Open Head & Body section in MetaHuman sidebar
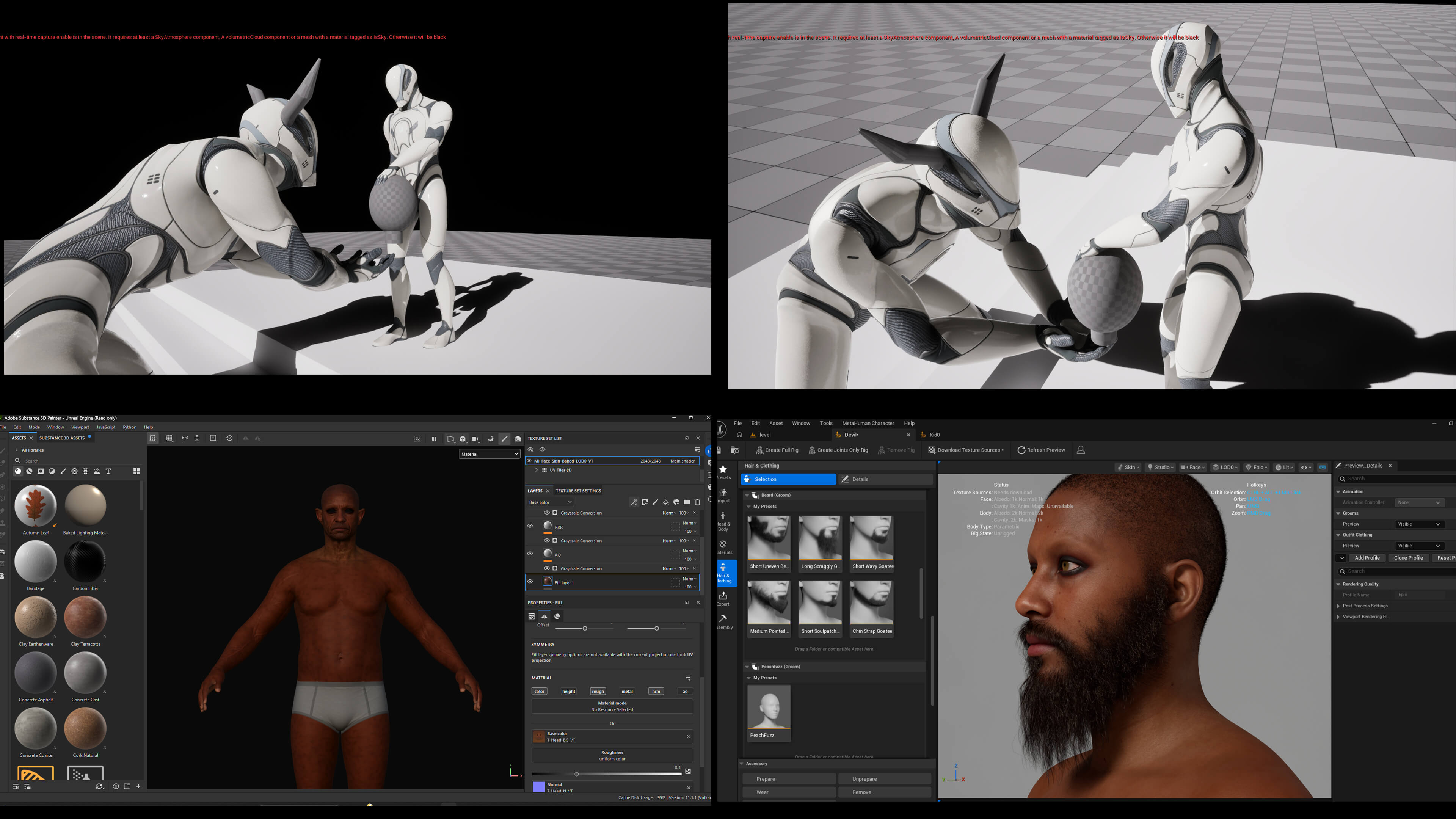 click(723, 521)
